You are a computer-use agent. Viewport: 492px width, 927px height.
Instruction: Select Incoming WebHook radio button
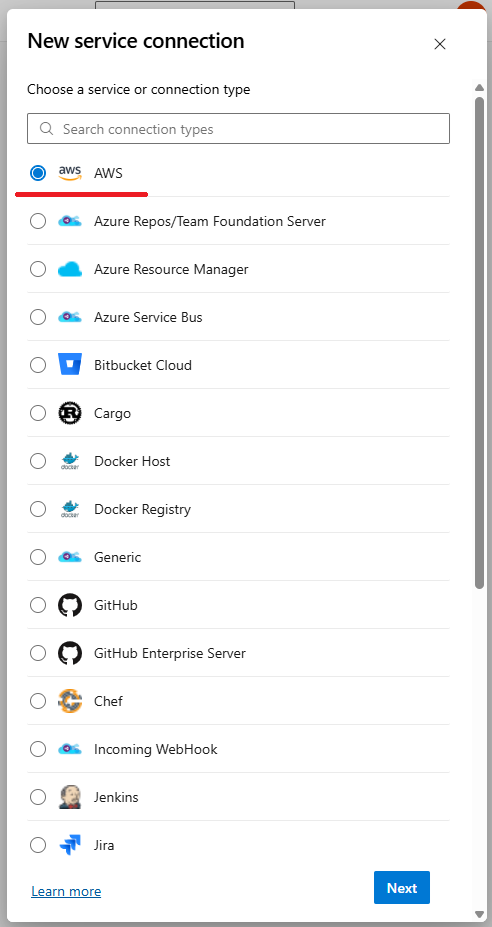tap(38, 749)
